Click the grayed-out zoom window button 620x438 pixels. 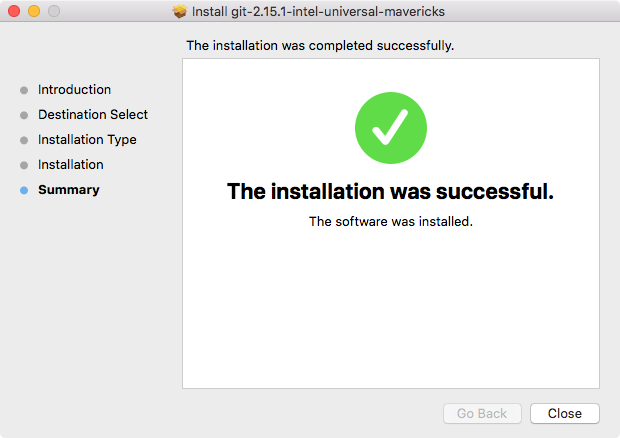(x=54, y=11)
